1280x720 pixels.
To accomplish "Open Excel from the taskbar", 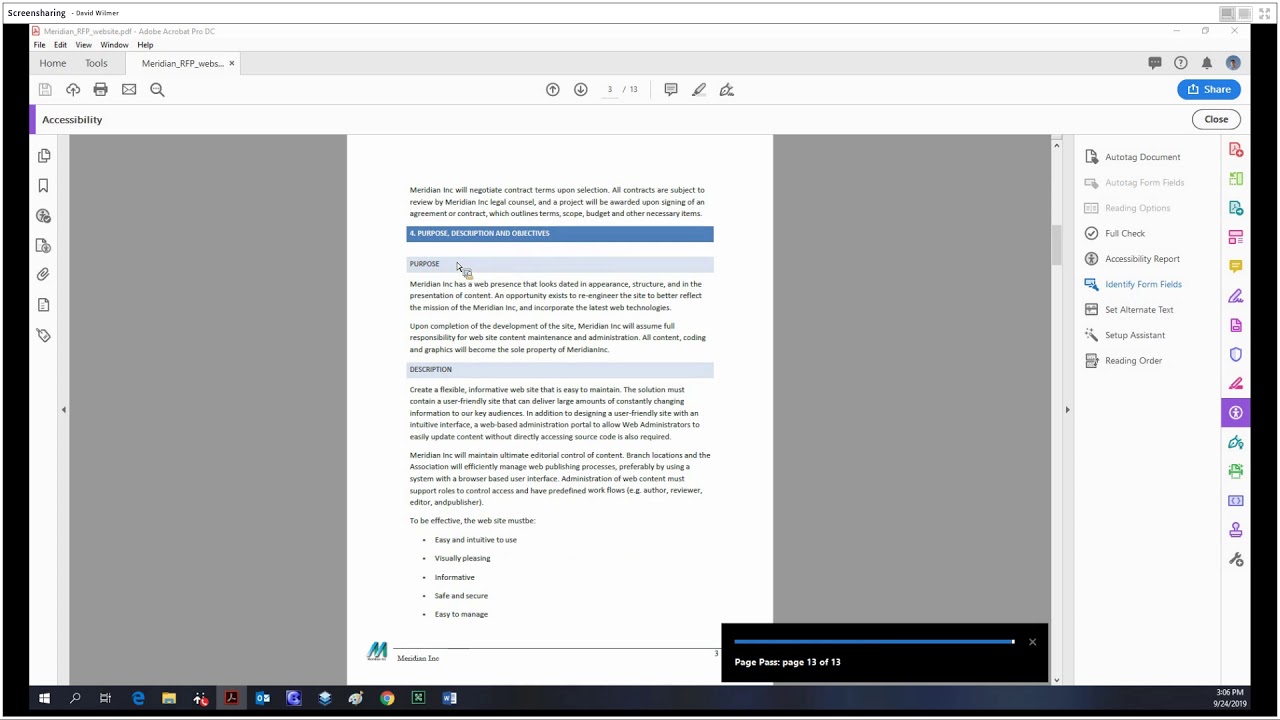I will click(x=418, y=698).
